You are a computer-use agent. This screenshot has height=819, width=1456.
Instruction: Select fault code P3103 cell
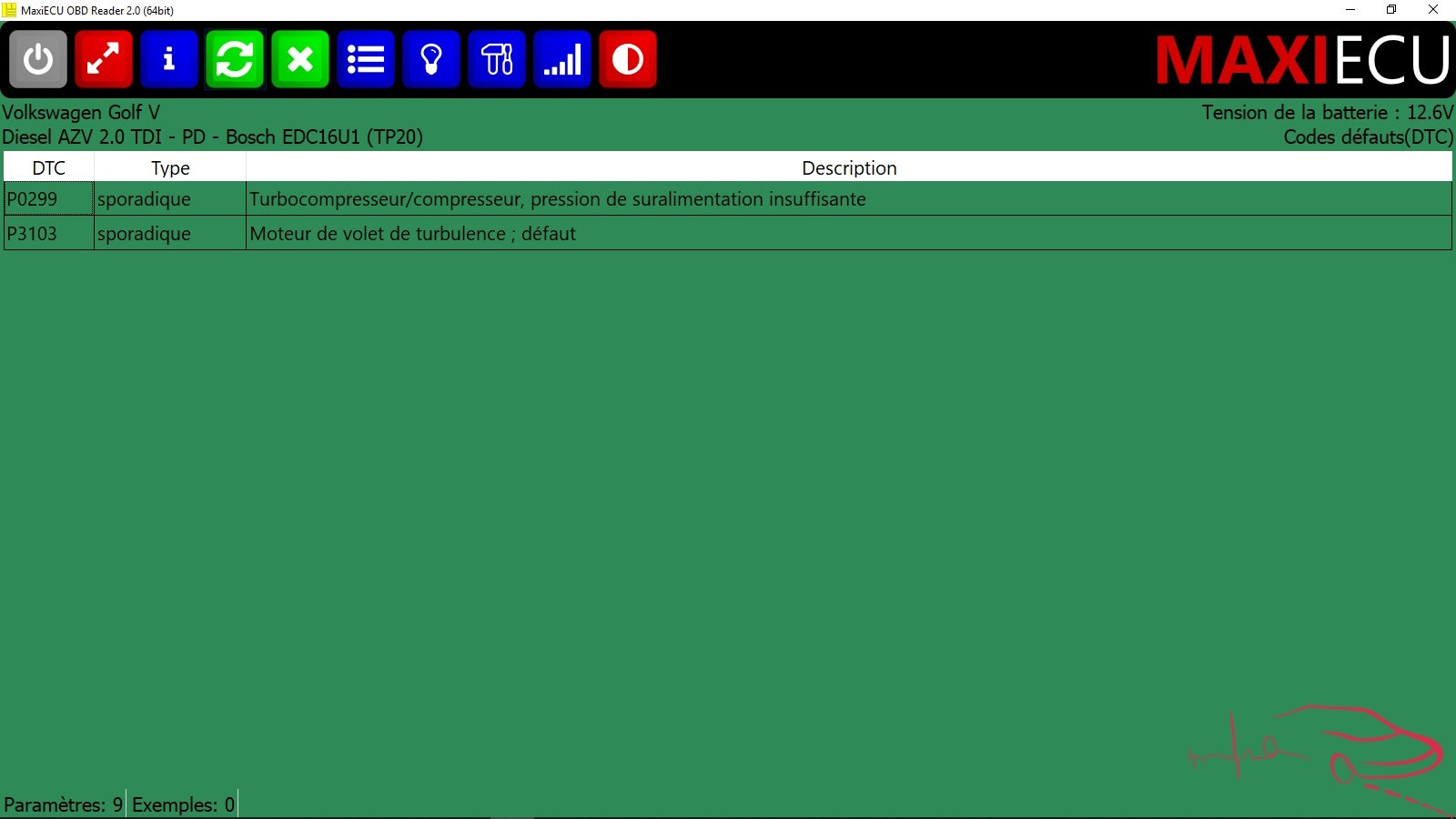point(49,233)
